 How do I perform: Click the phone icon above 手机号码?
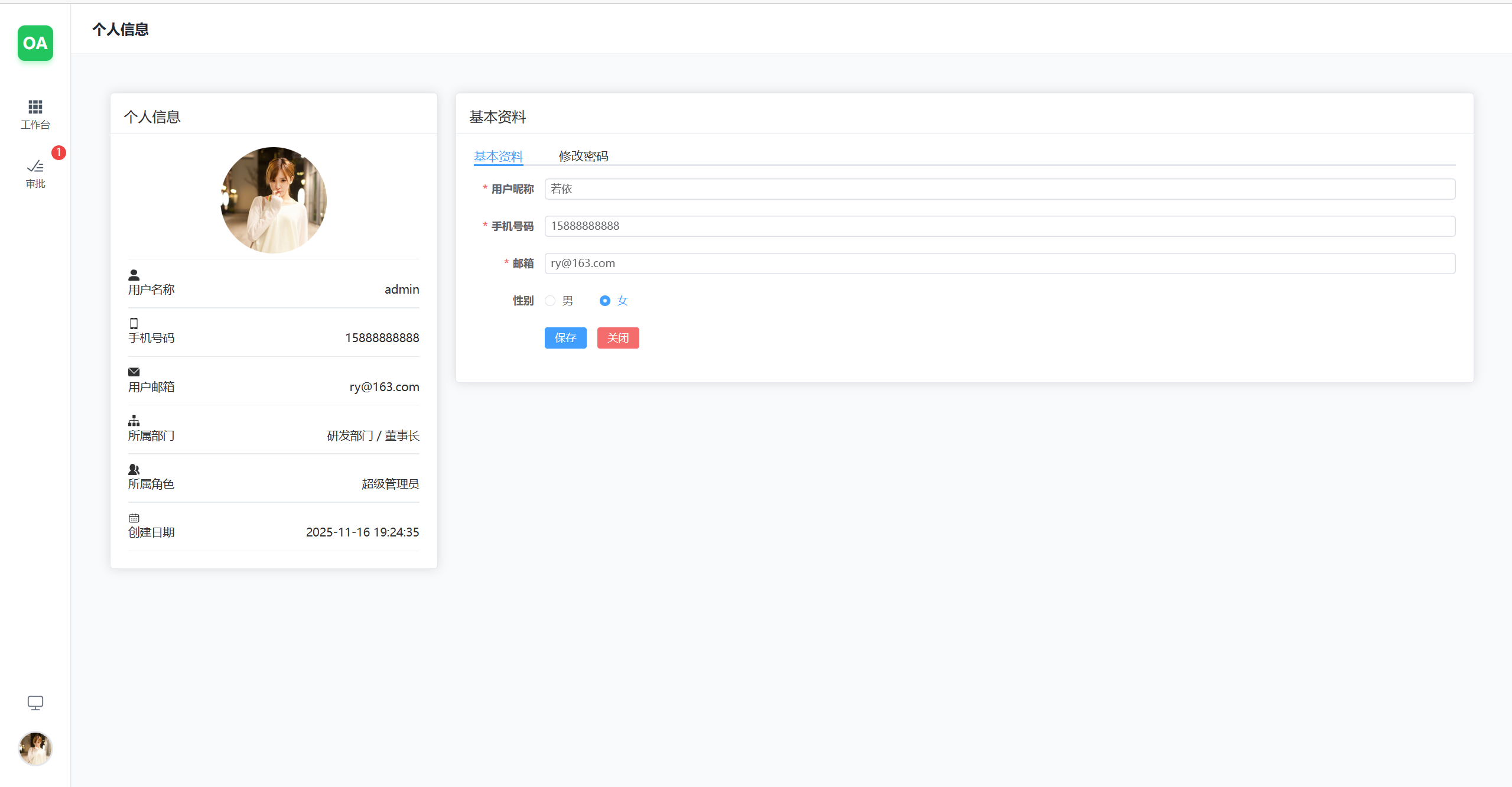point(134,323)
